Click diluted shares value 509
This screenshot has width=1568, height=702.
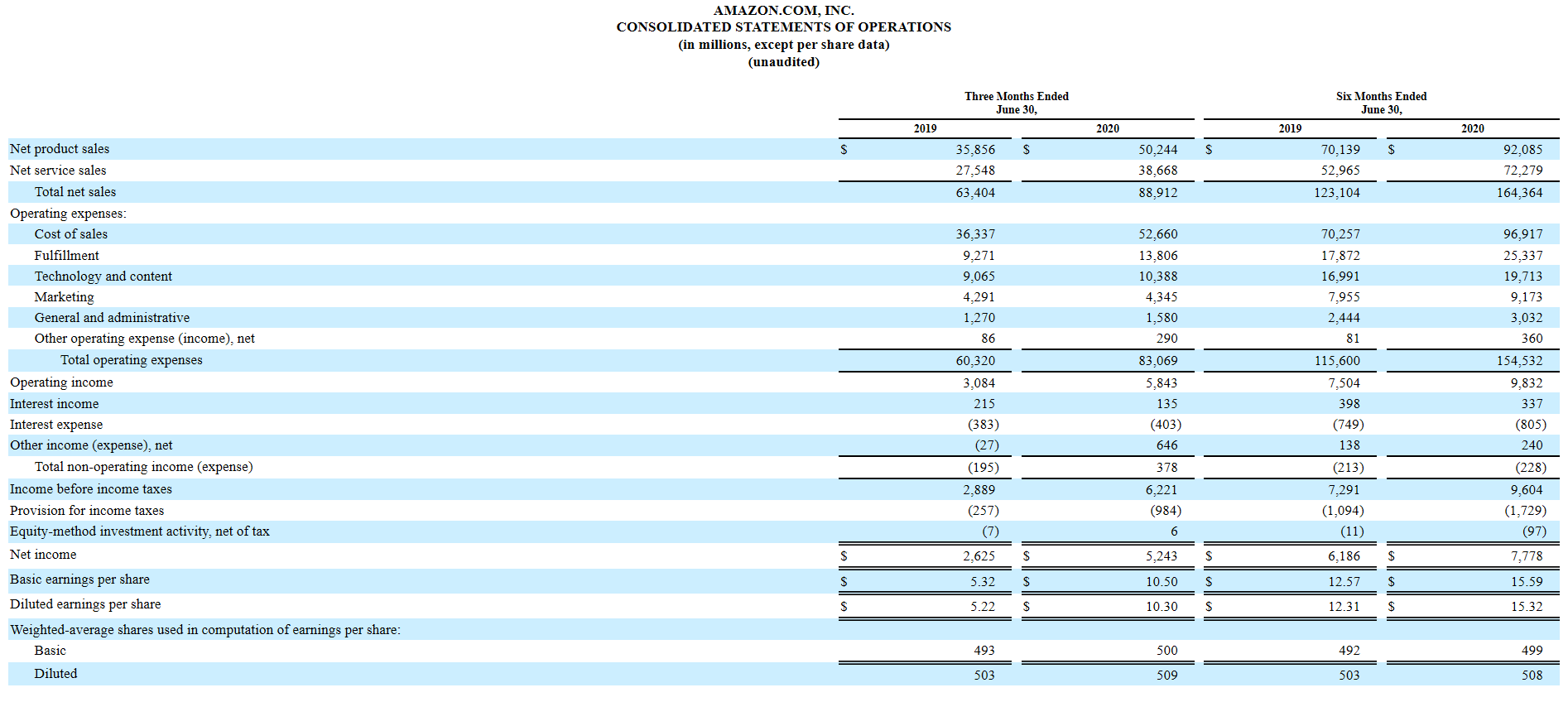point(1166,676)
